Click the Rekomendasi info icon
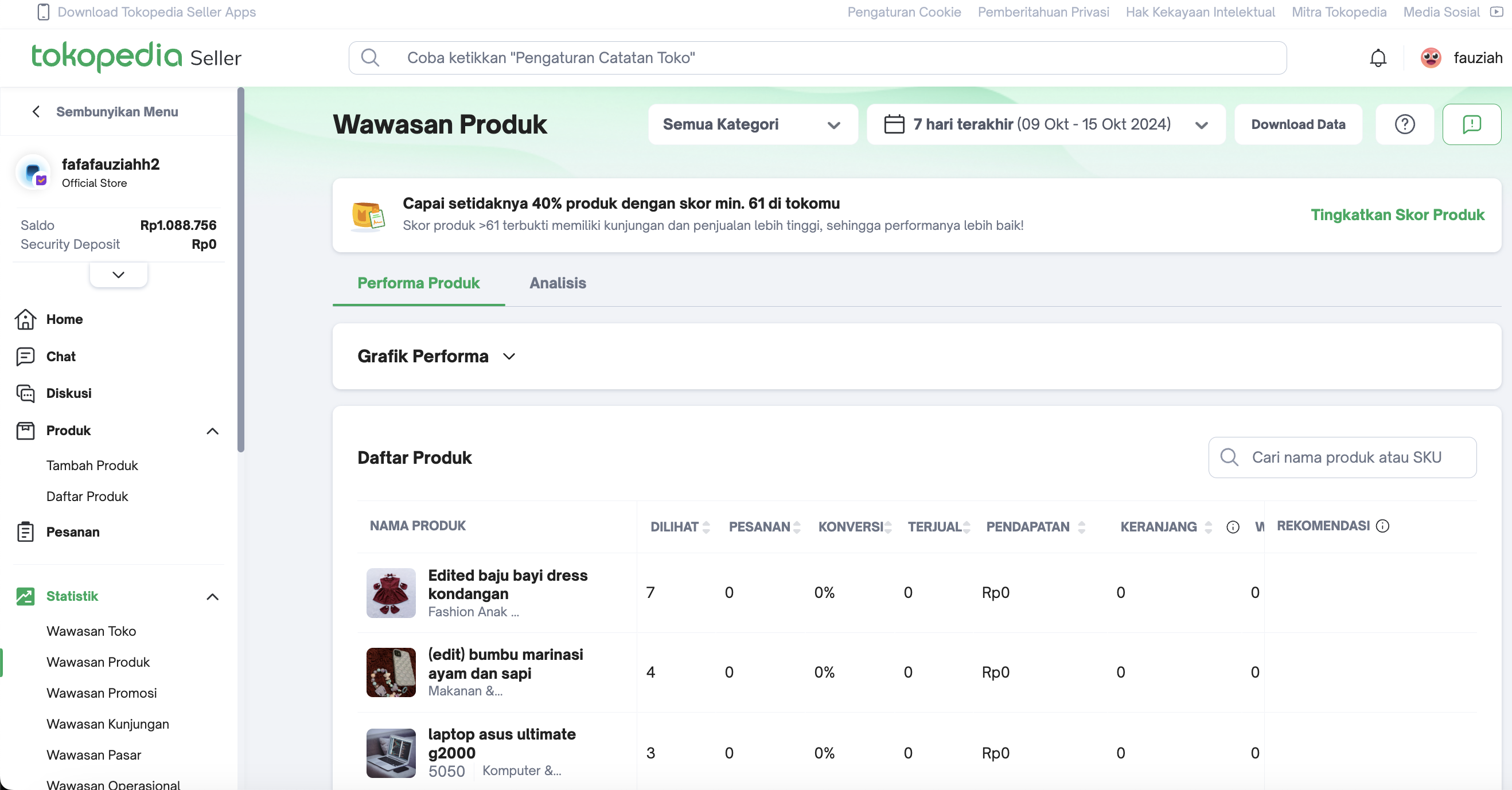1512x790 pixels. 1383,526
